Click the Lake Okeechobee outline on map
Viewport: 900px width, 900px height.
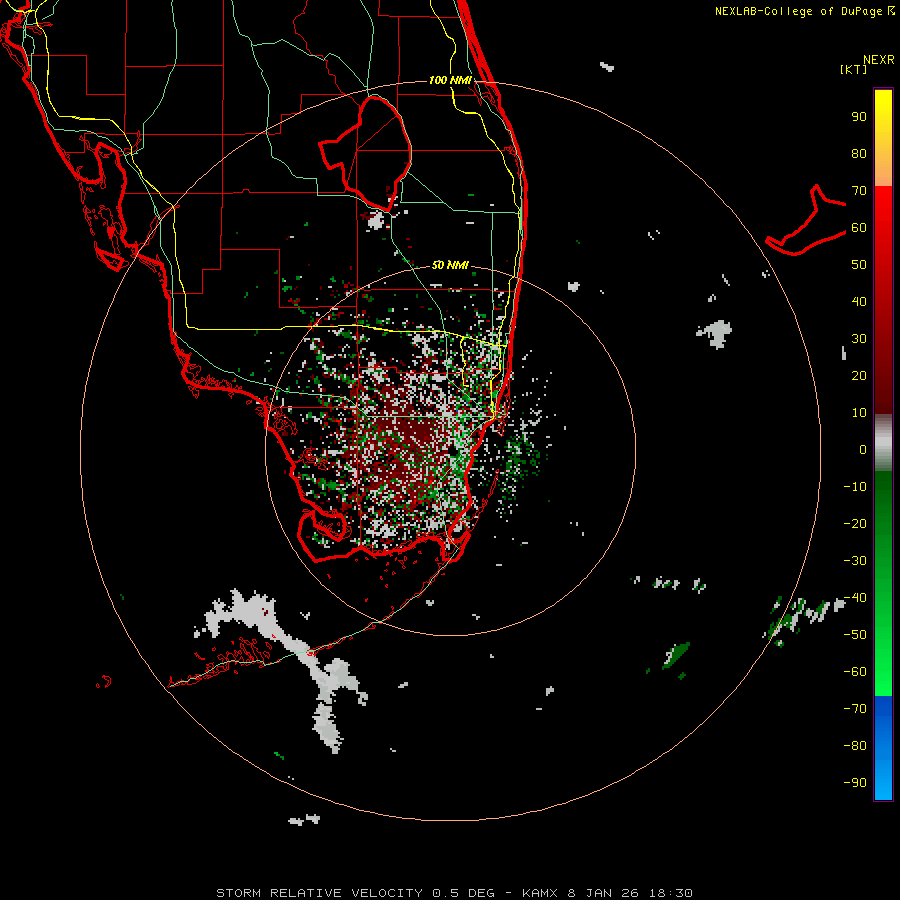pyautogui.click(x=366, y=152)
